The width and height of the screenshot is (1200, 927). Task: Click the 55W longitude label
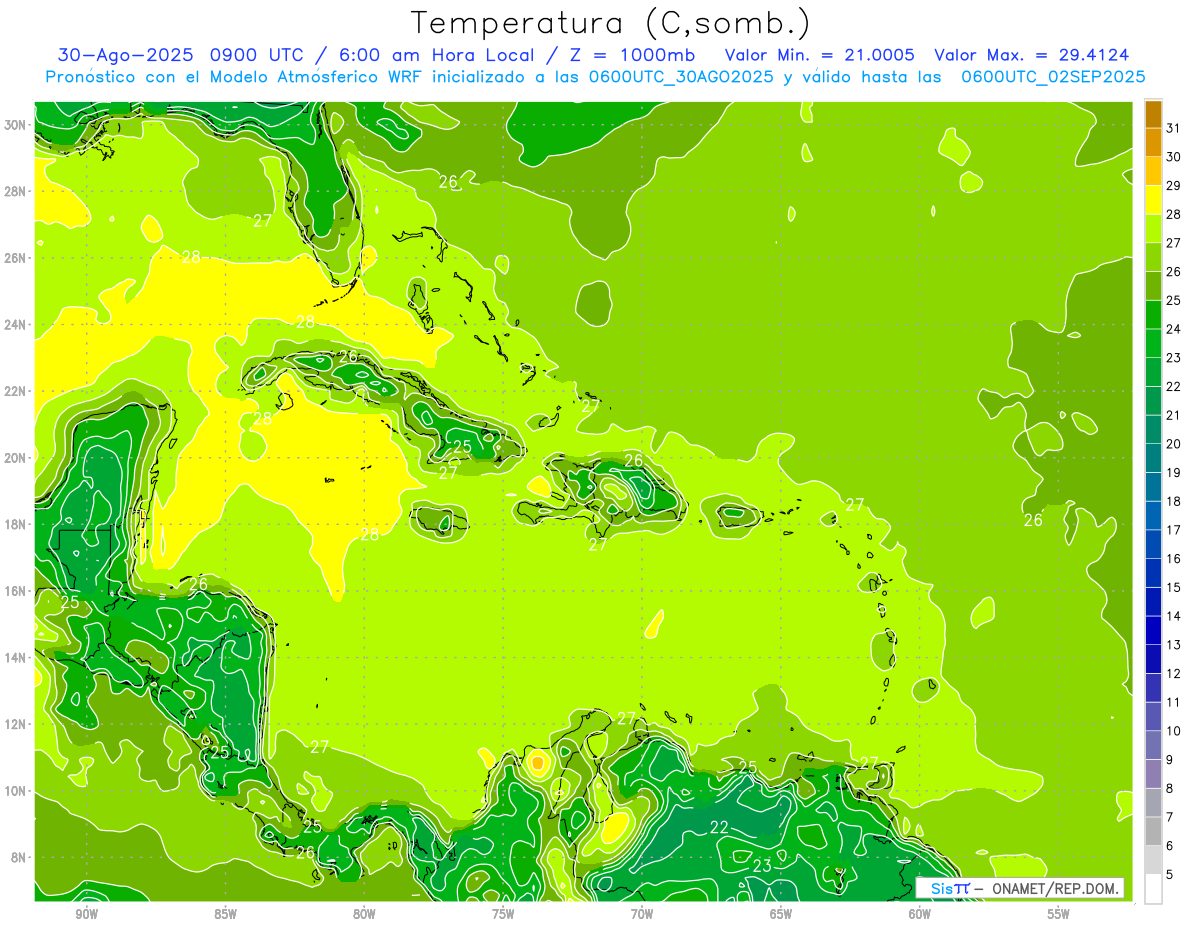pos(1059,914)
